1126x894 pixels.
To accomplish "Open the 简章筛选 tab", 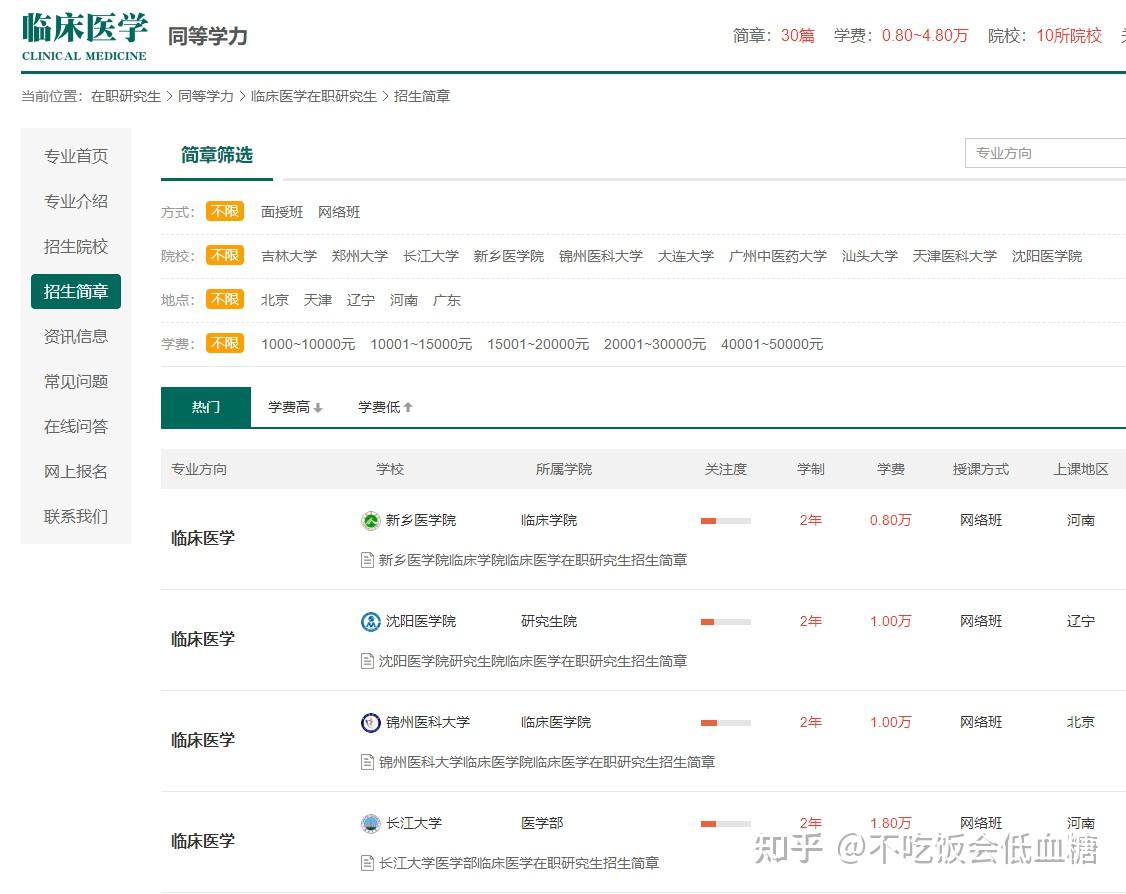I will tap(217, 155).
